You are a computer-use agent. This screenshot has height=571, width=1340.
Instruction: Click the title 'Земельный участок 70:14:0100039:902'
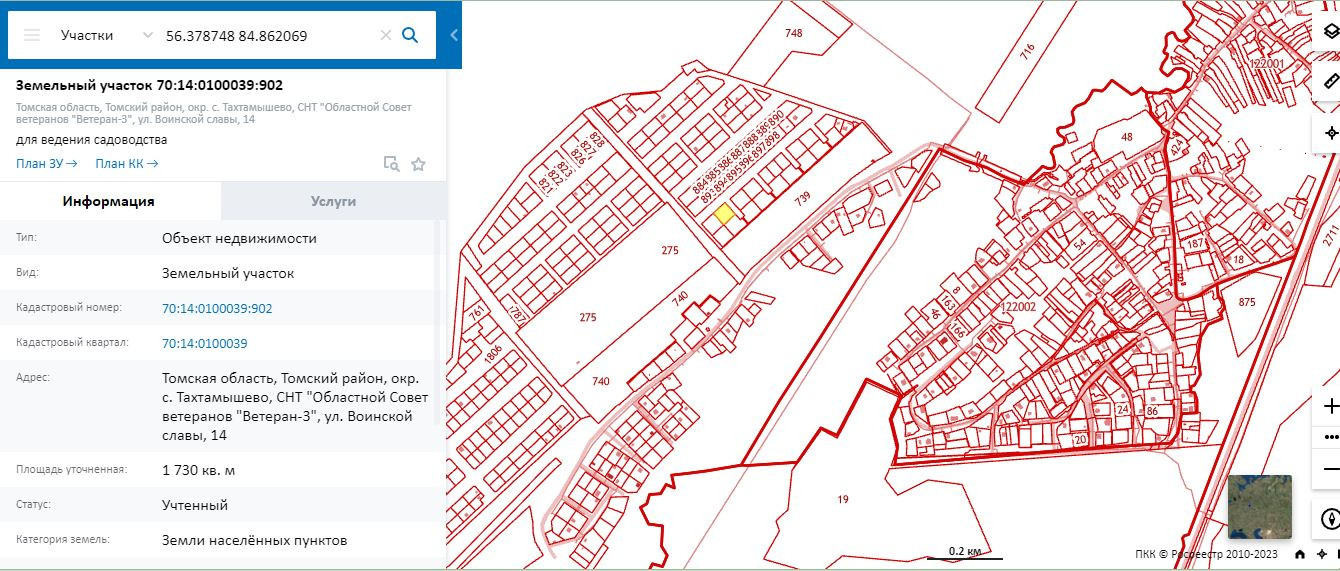click(149, 86)
